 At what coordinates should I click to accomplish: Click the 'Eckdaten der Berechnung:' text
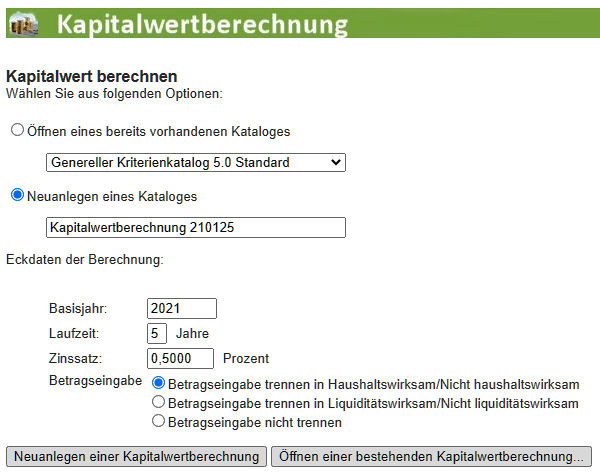tap(84, 260)
